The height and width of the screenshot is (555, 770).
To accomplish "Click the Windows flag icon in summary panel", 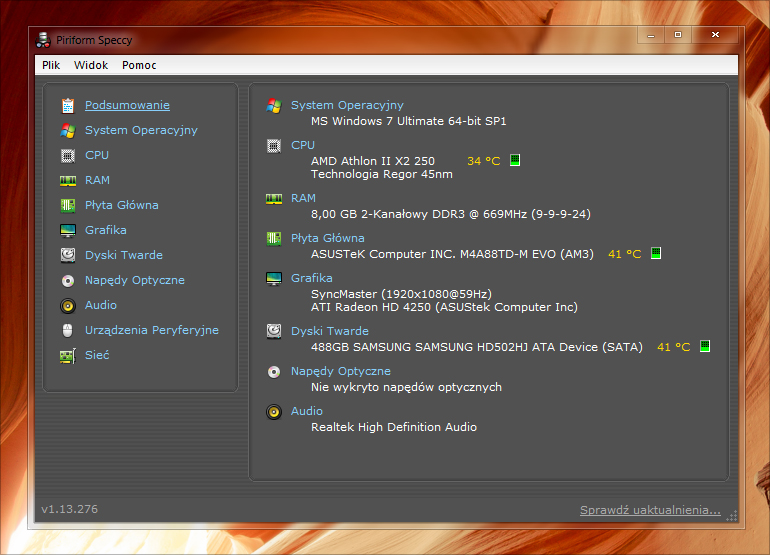I will click(274, 106).
